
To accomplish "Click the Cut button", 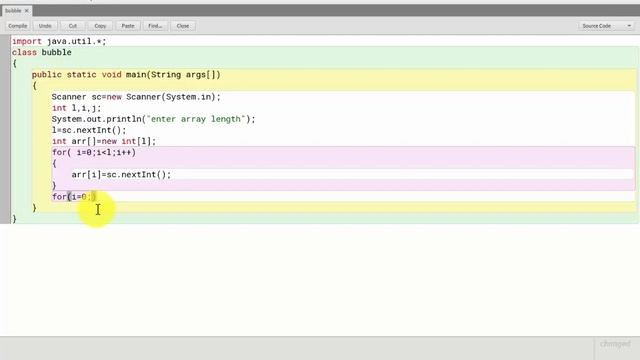I will click(x=73, y=26).
